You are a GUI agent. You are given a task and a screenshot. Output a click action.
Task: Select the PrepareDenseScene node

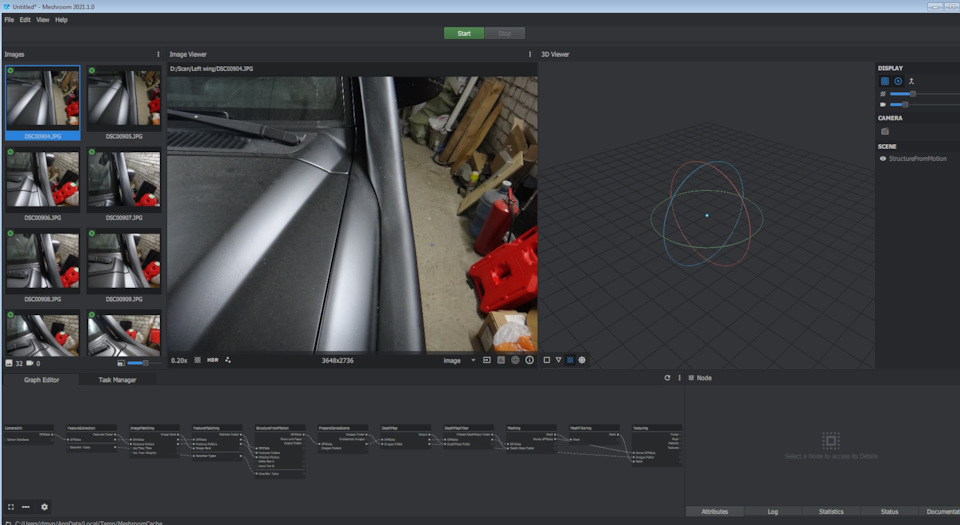click(x=343, y=438)
